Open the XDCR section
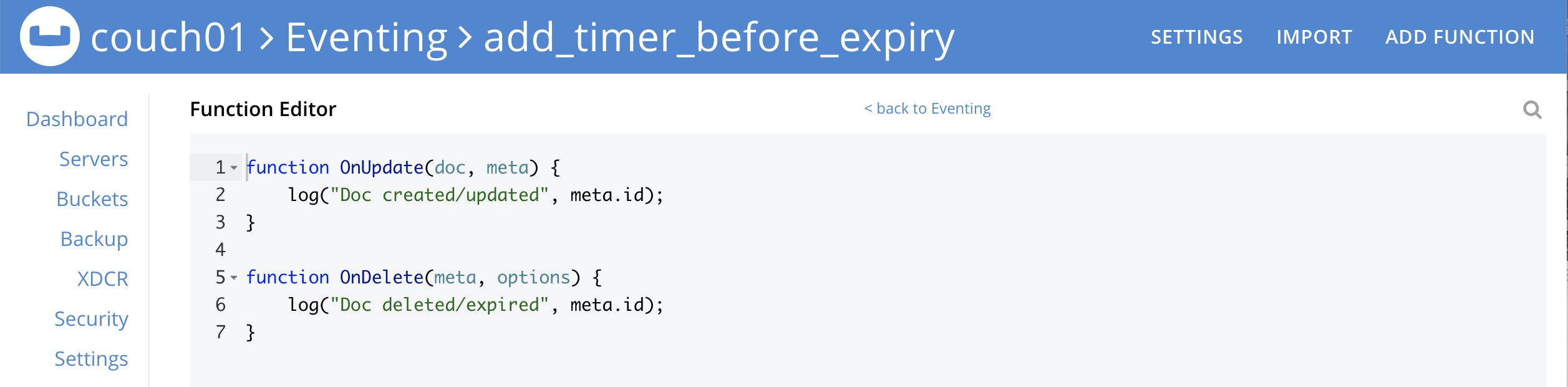The width and height of the screenshot is (1568, 387). [103, 279]
